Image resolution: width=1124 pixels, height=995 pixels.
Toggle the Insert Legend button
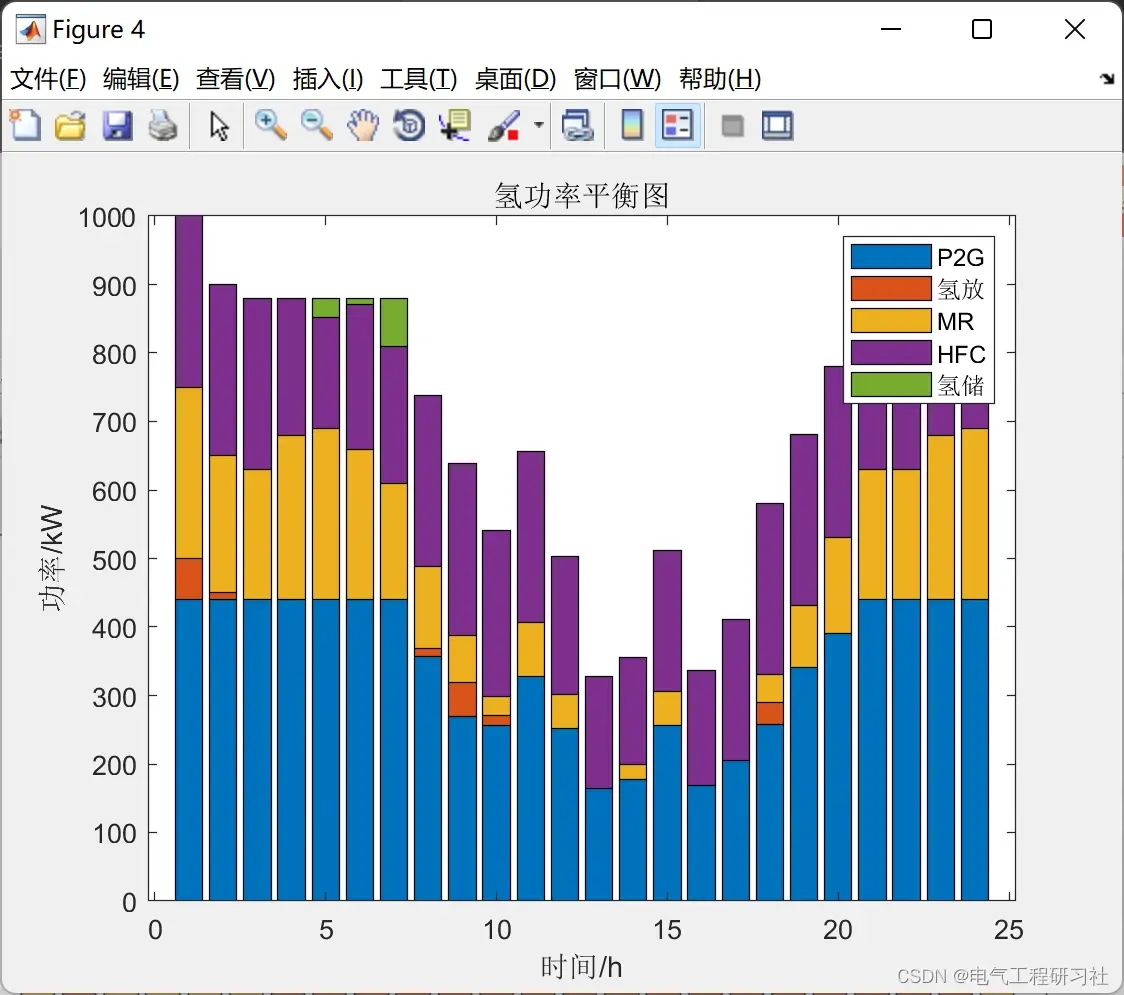(x=677, y=125)
